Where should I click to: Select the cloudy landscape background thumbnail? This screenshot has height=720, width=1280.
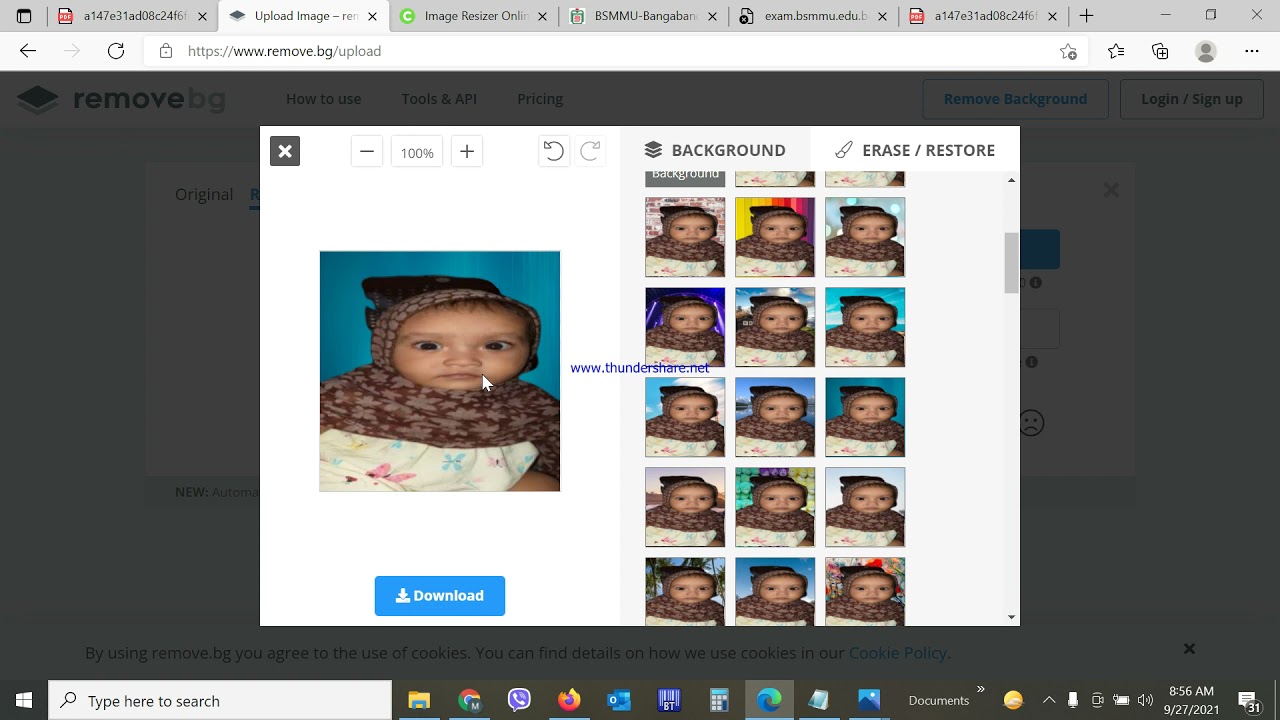pyautogui.click(x=775, y=327)
